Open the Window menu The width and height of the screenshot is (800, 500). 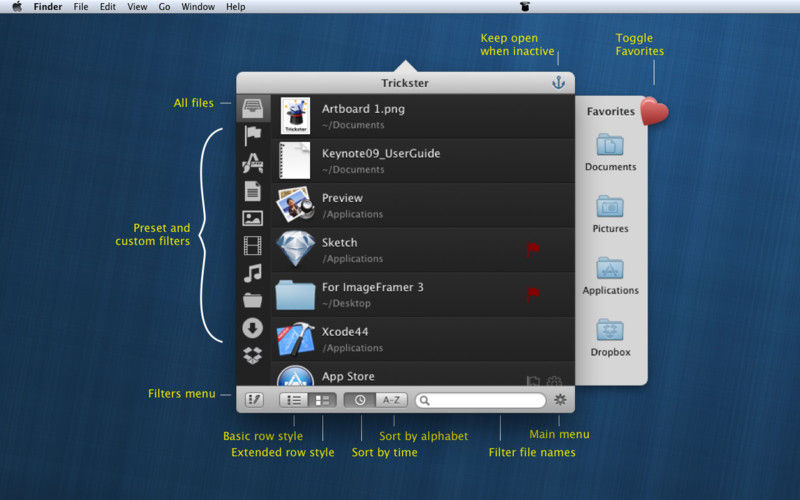[x=198, y=7]
